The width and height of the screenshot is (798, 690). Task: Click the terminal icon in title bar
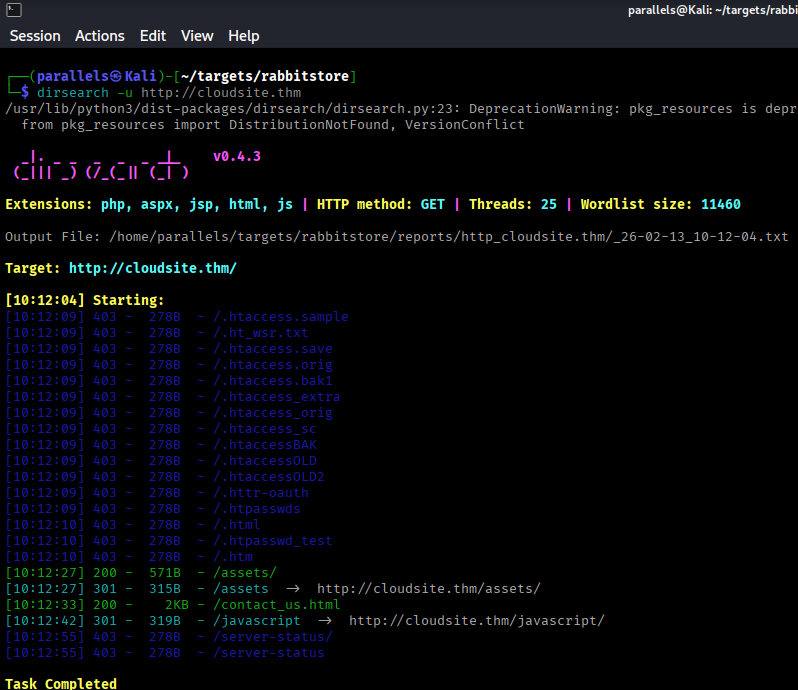(x=14, y=10)
